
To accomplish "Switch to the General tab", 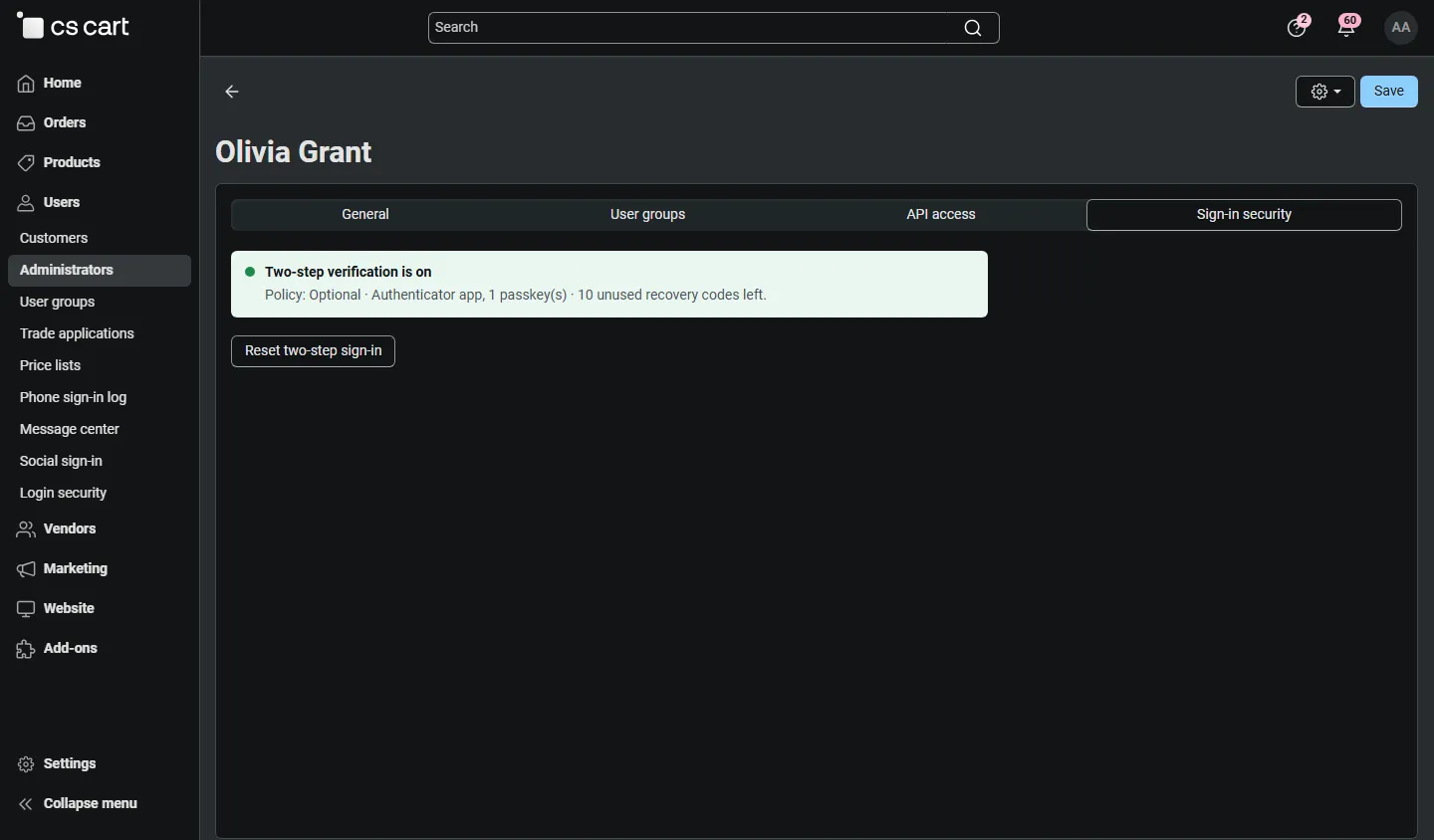I will click(365, 215).
